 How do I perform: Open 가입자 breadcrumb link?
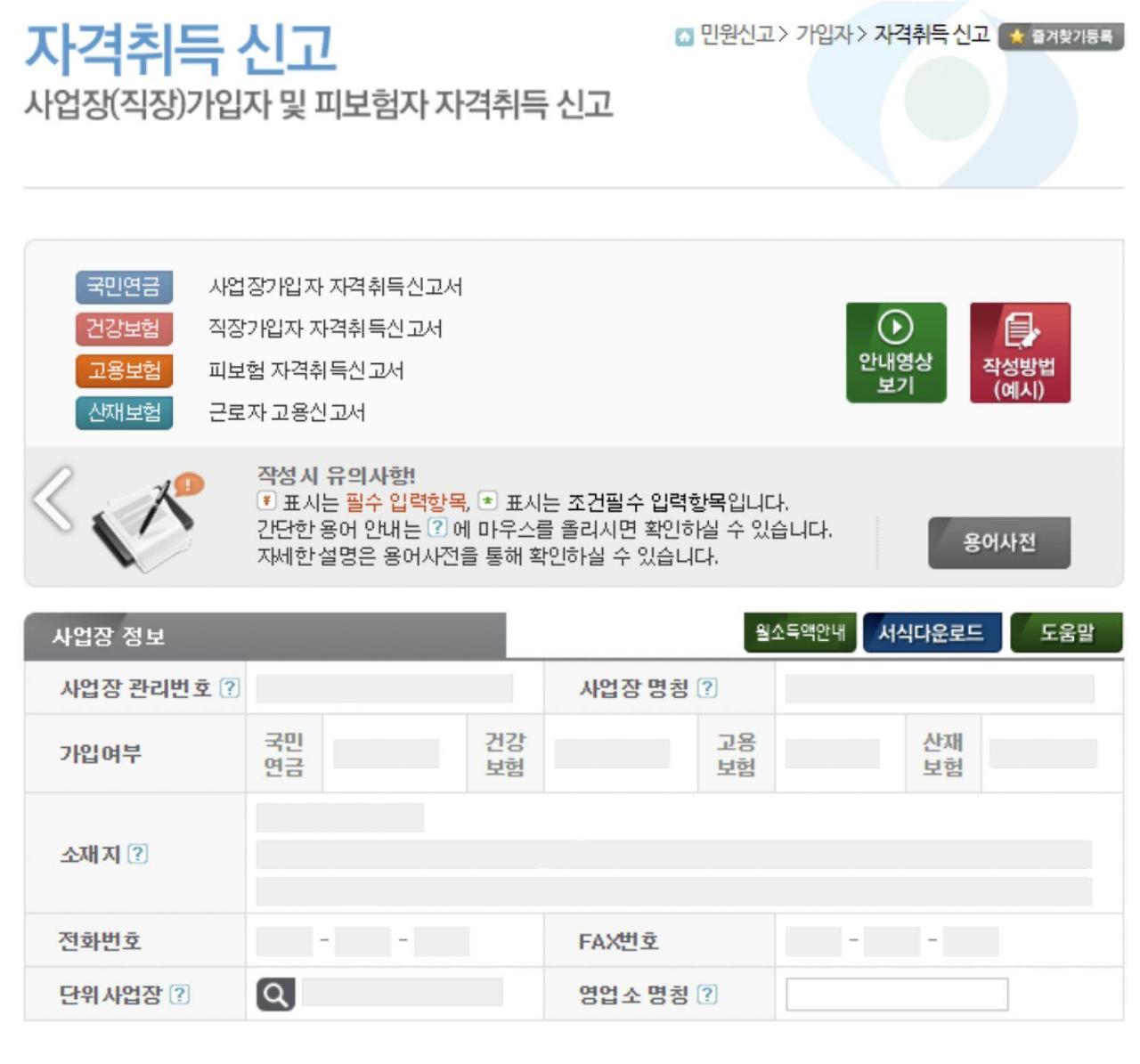point(824,35)
